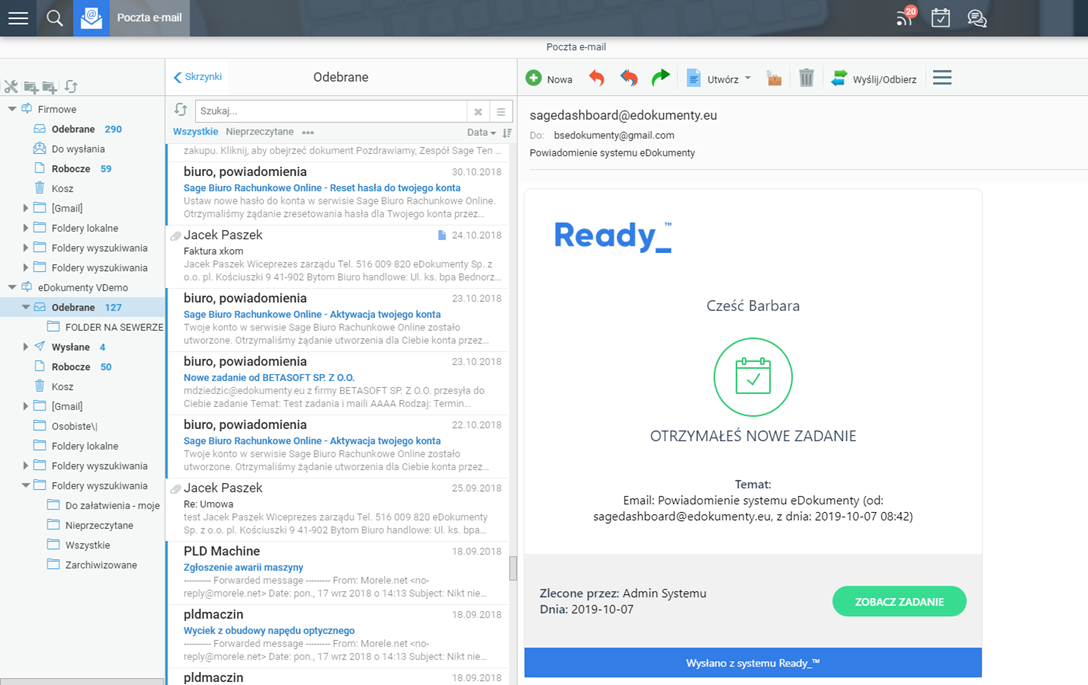Viewport: 1088px width, 685px height.
Task: Open the Re: Umowa email from Jacek Paszek
Action: (338, 509)
